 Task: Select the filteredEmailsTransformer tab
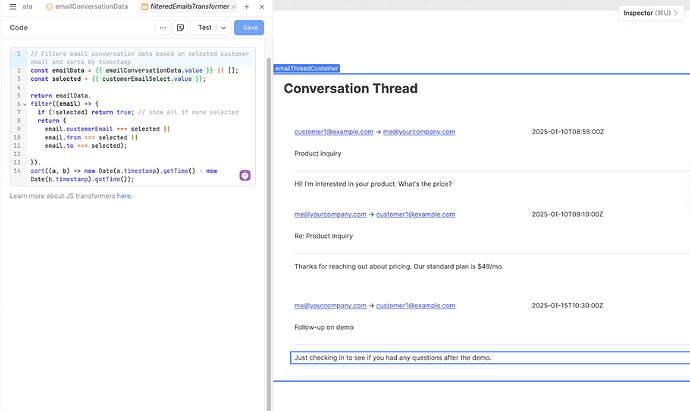(183, 7)
